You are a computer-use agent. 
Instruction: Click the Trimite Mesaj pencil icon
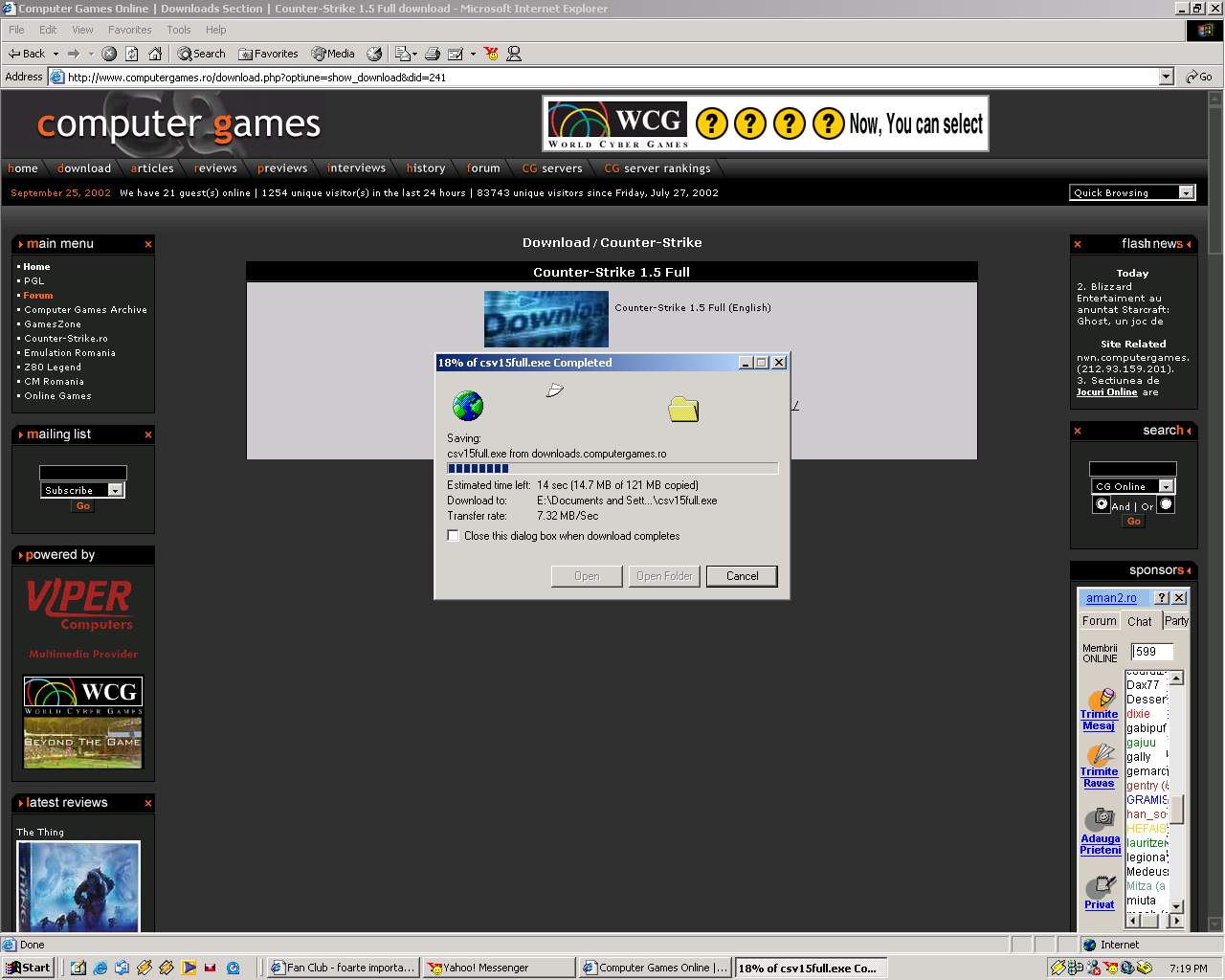(1102, 699)
